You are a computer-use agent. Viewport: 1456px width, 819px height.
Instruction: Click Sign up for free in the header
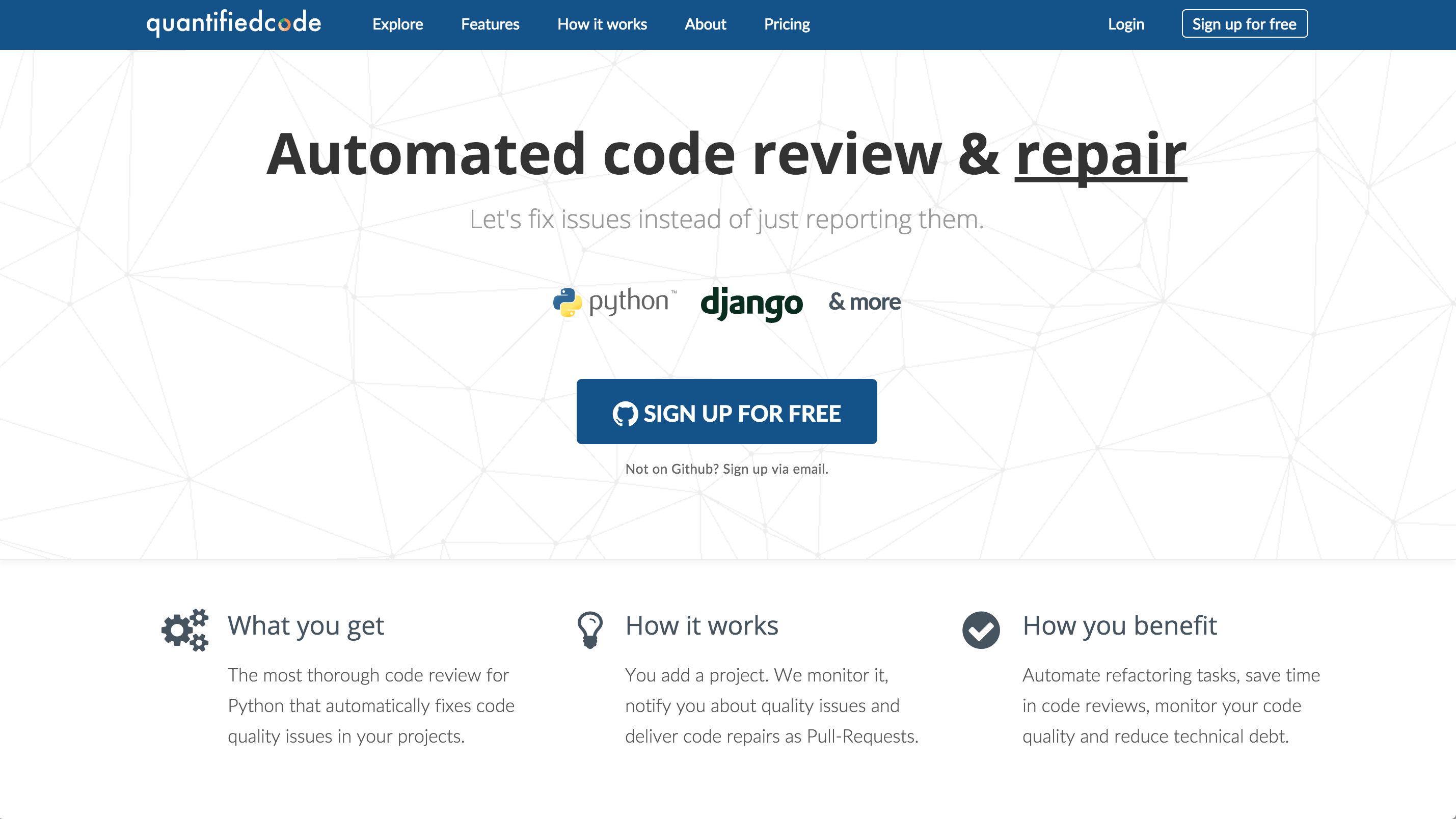coord(1245,24)
